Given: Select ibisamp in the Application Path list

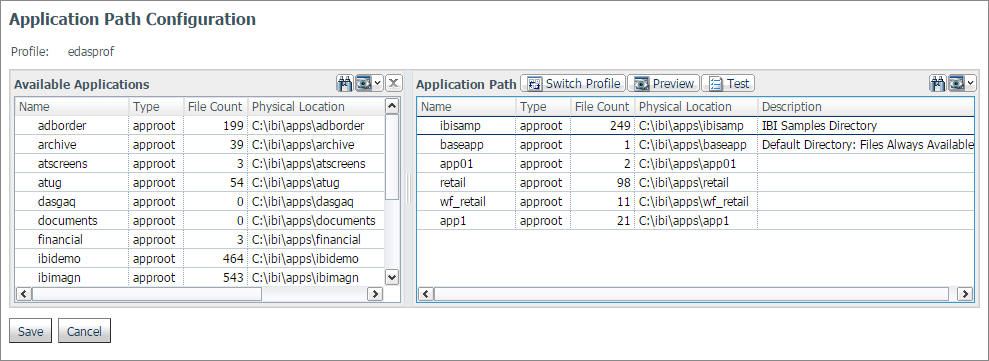Looking at the screenshot, I should (x=695, y=126).
